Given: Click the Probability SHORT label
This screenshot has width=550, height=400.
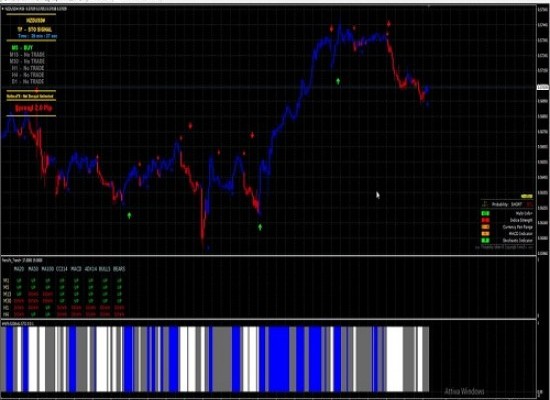Looking at the screenshot, I should [507, 205].
